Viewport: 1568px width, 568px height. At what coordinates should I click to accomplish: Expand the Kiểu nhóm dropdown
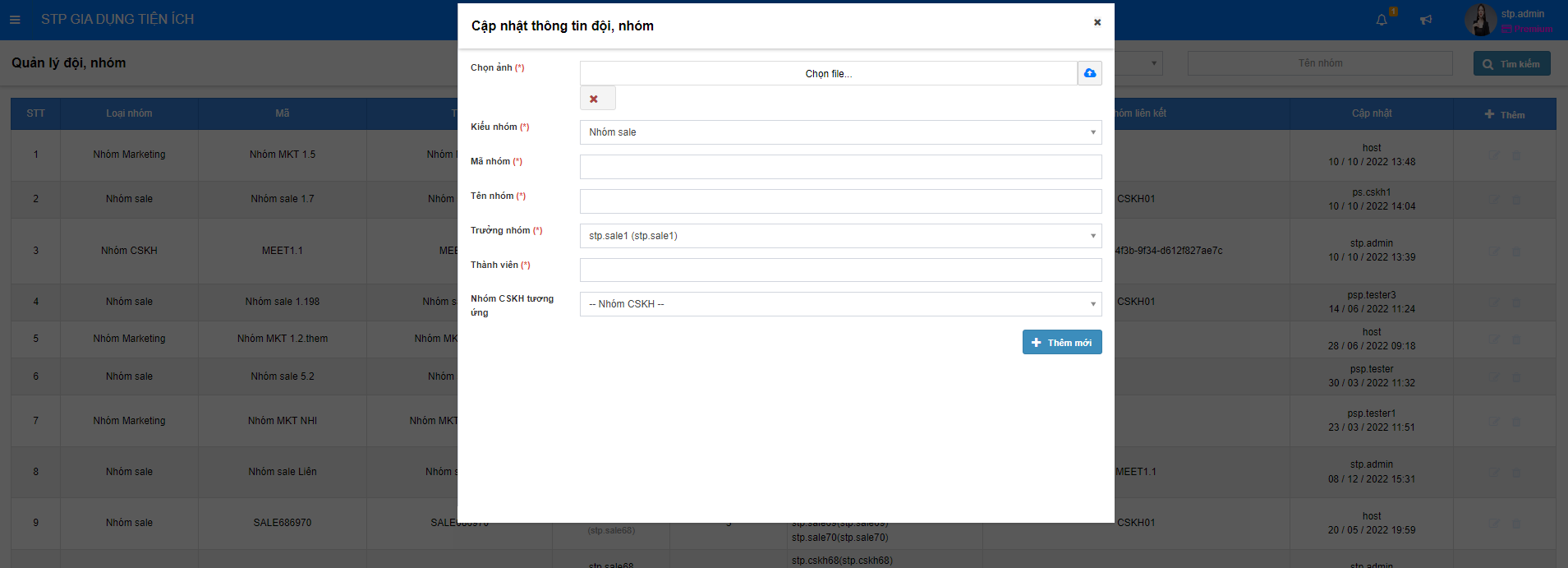[x=840, y=132]
